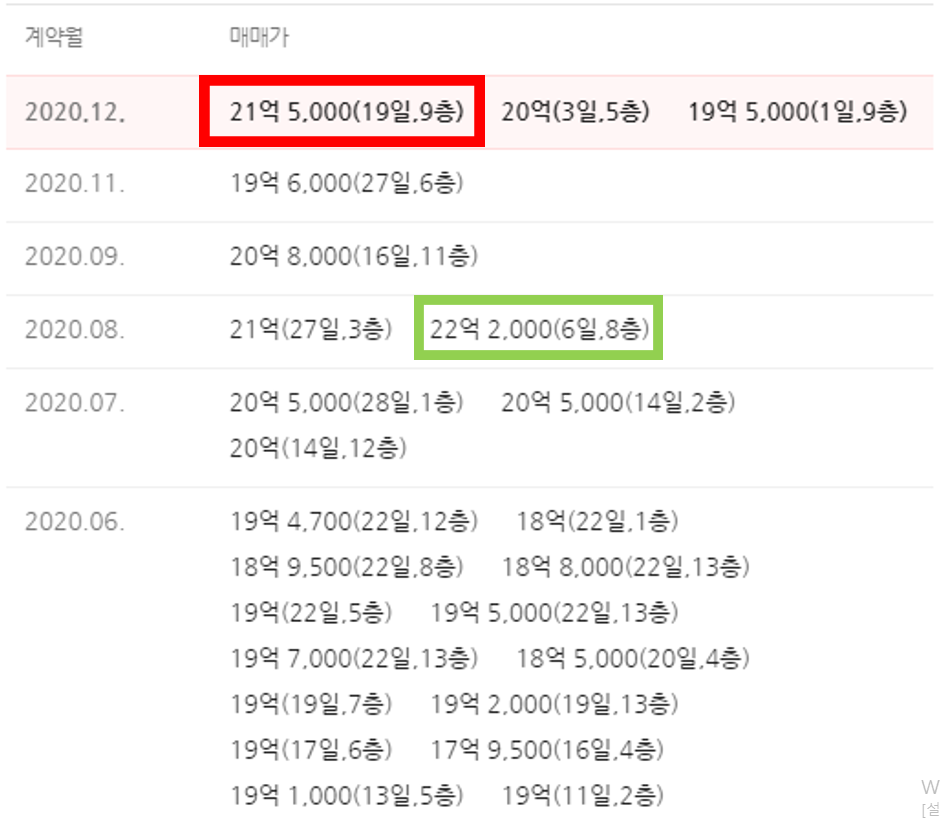
Task: Click price 18억 8,000(22일,13층)
Action: pos(625,567)
